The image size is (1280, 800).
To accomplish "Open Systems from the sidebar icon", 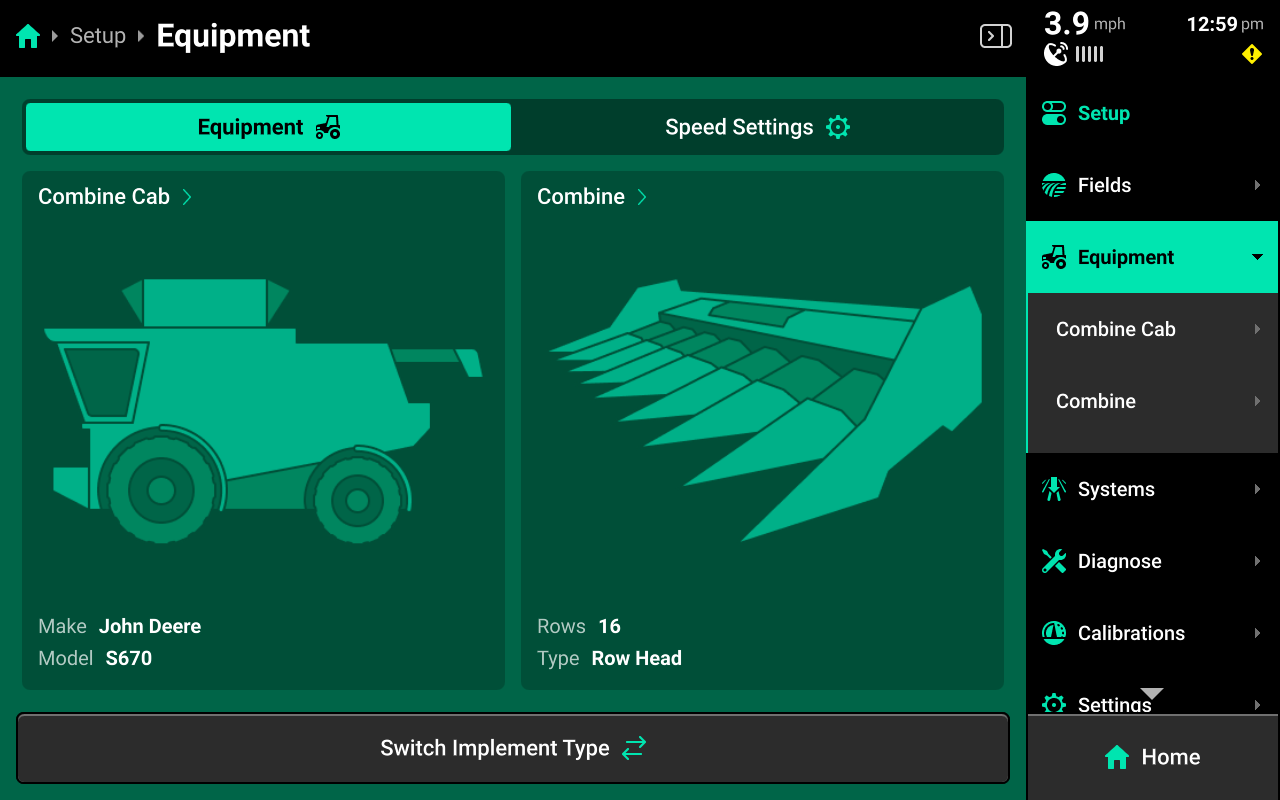I will 1054,489.
